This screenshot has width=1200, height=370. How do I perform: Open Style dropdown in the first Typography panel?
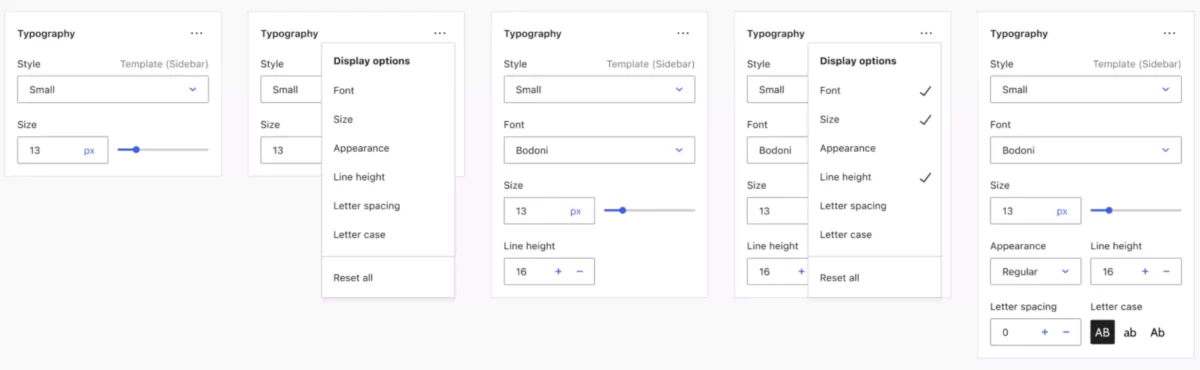pyautogui.click(x=113, y=89)
